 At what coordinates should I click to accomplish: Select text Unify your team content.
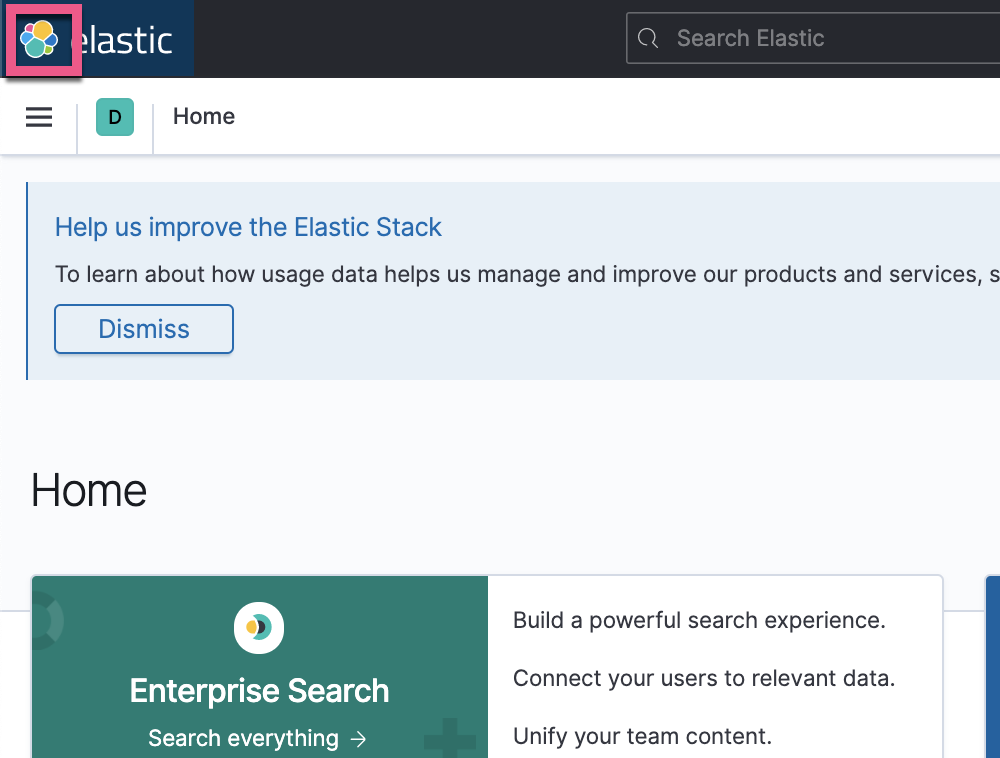point(642,736)
